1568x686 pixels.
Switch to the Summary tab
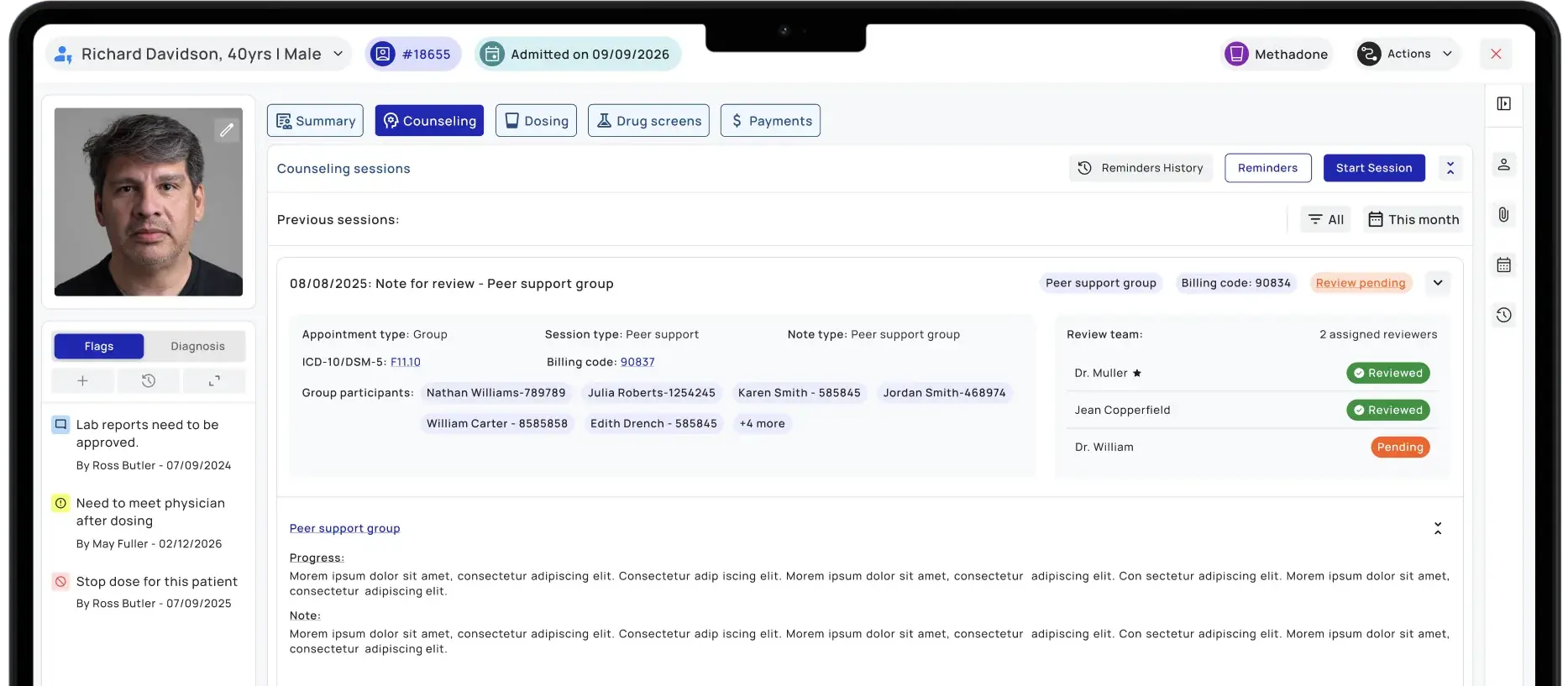pyautogui.click(x=315, y=121)
